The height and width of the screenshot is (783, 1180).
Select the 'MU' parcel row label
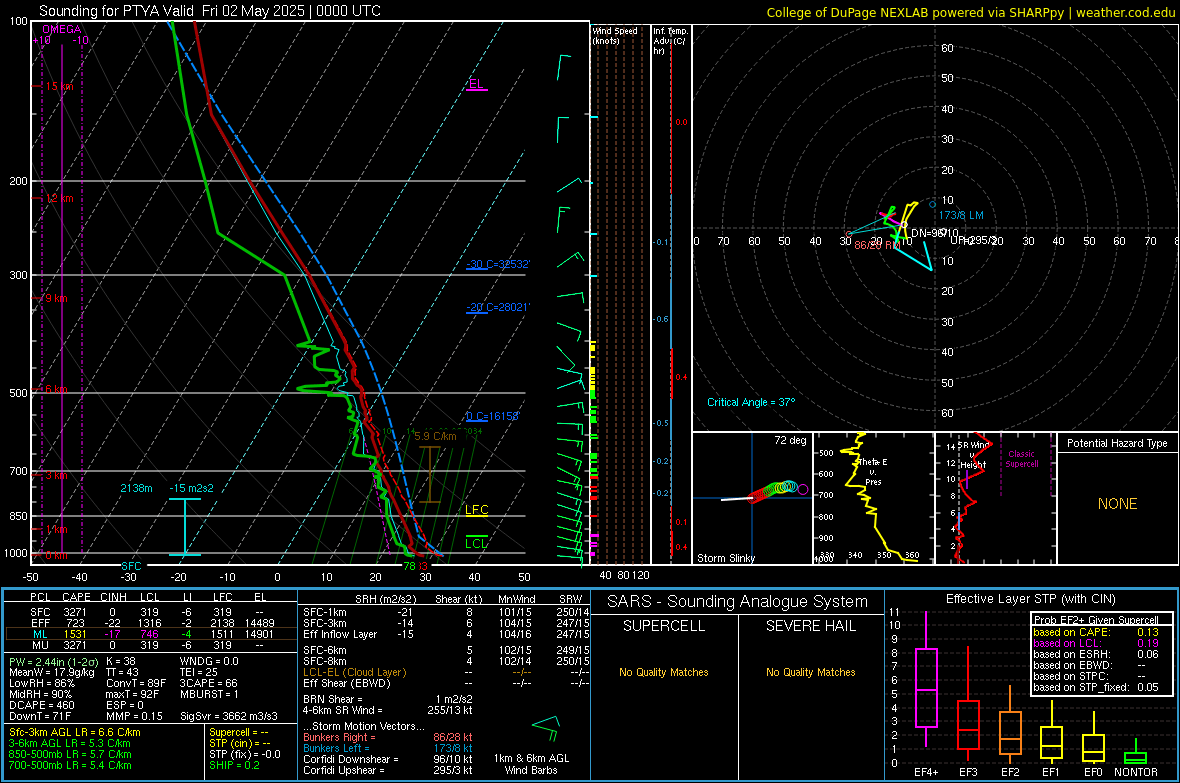point(40,644)
